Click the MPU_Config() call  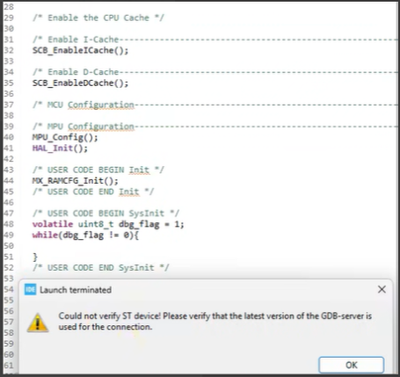tap(65, 137)
